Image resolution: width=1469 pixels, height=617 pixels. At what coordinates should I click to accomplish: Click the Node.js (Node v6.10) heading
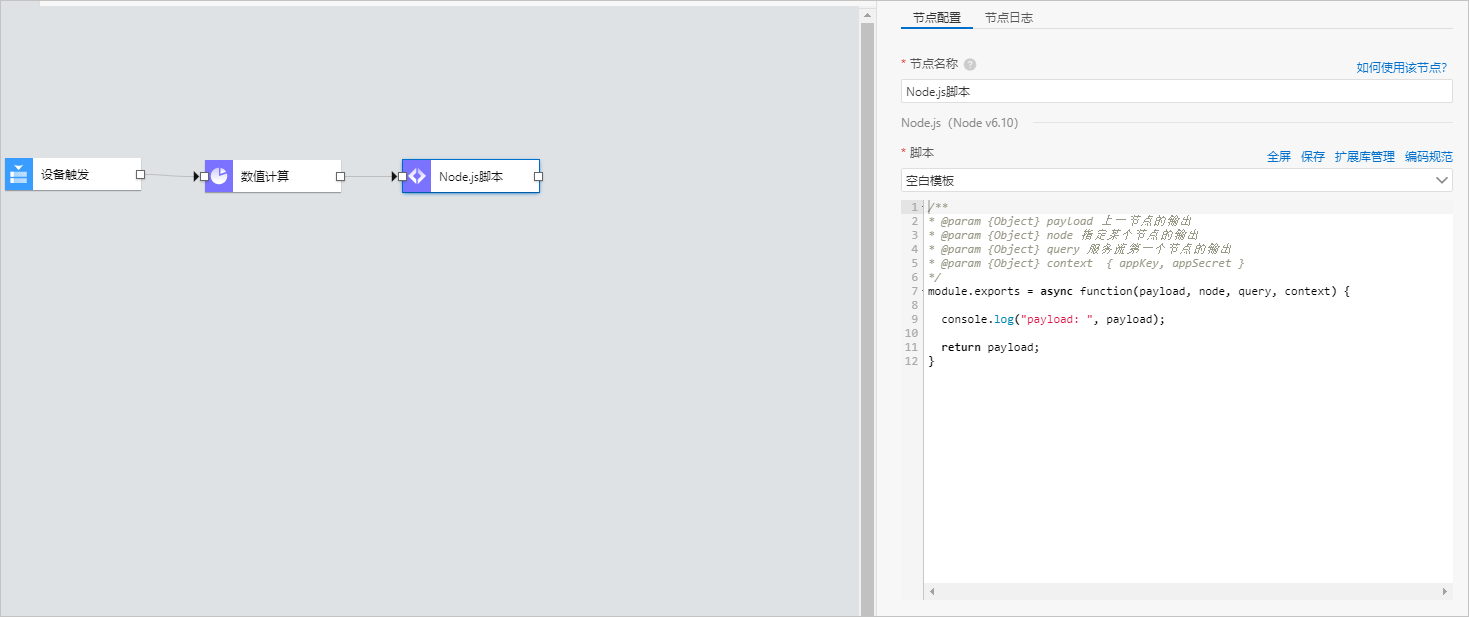click(x=960, y=123)
